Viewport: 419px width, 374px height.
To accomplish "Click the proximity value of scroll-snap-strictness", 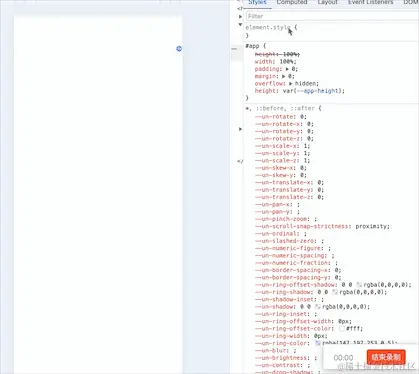I will point(371,226).
